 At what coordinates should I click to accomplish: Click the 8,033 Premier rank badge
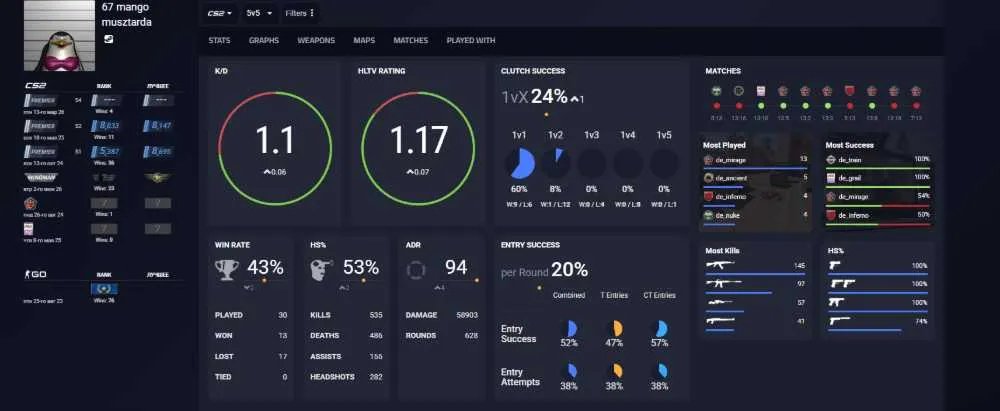[105, 126]
